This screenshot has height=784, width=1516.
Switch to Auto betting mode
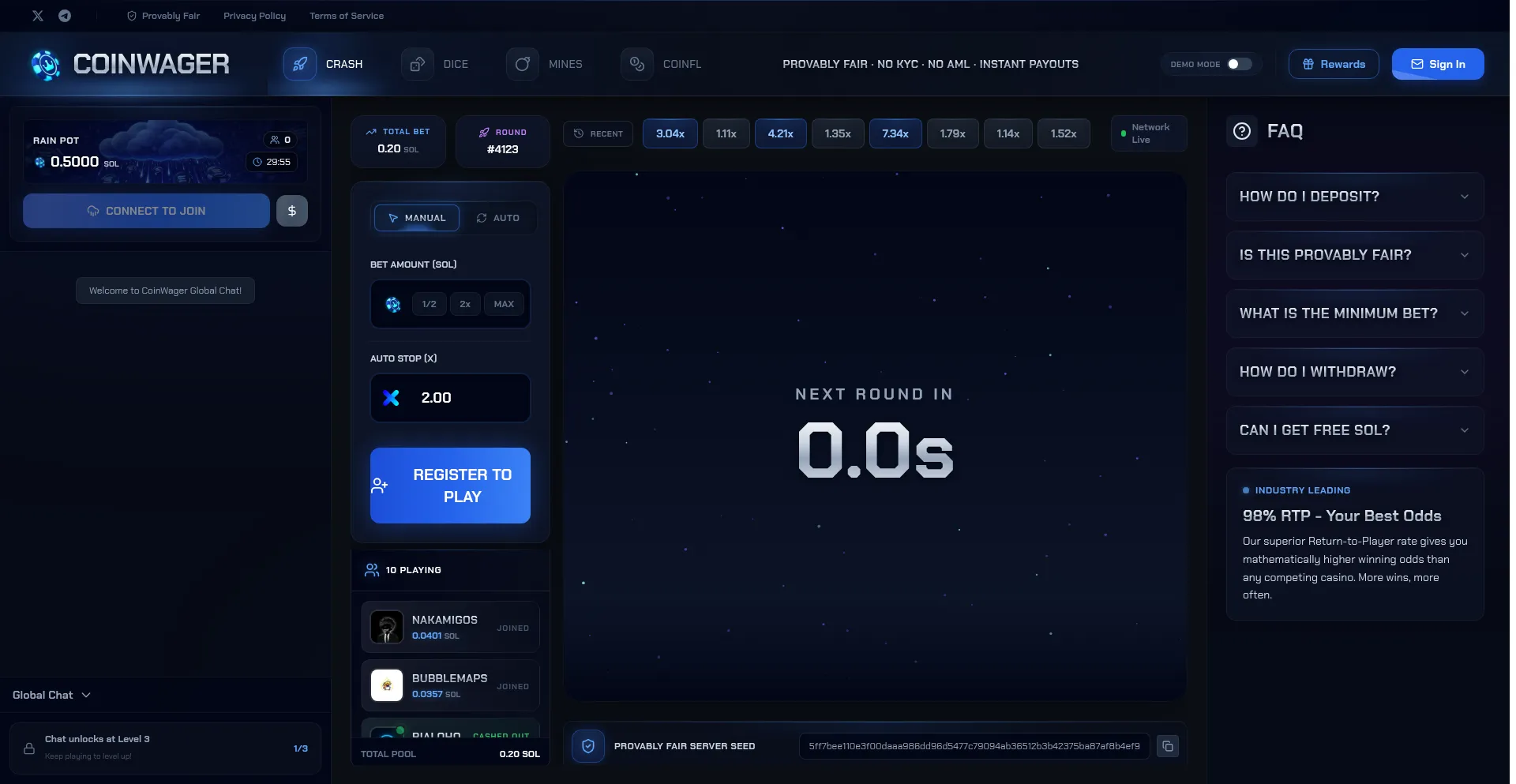tap(497, 218)
